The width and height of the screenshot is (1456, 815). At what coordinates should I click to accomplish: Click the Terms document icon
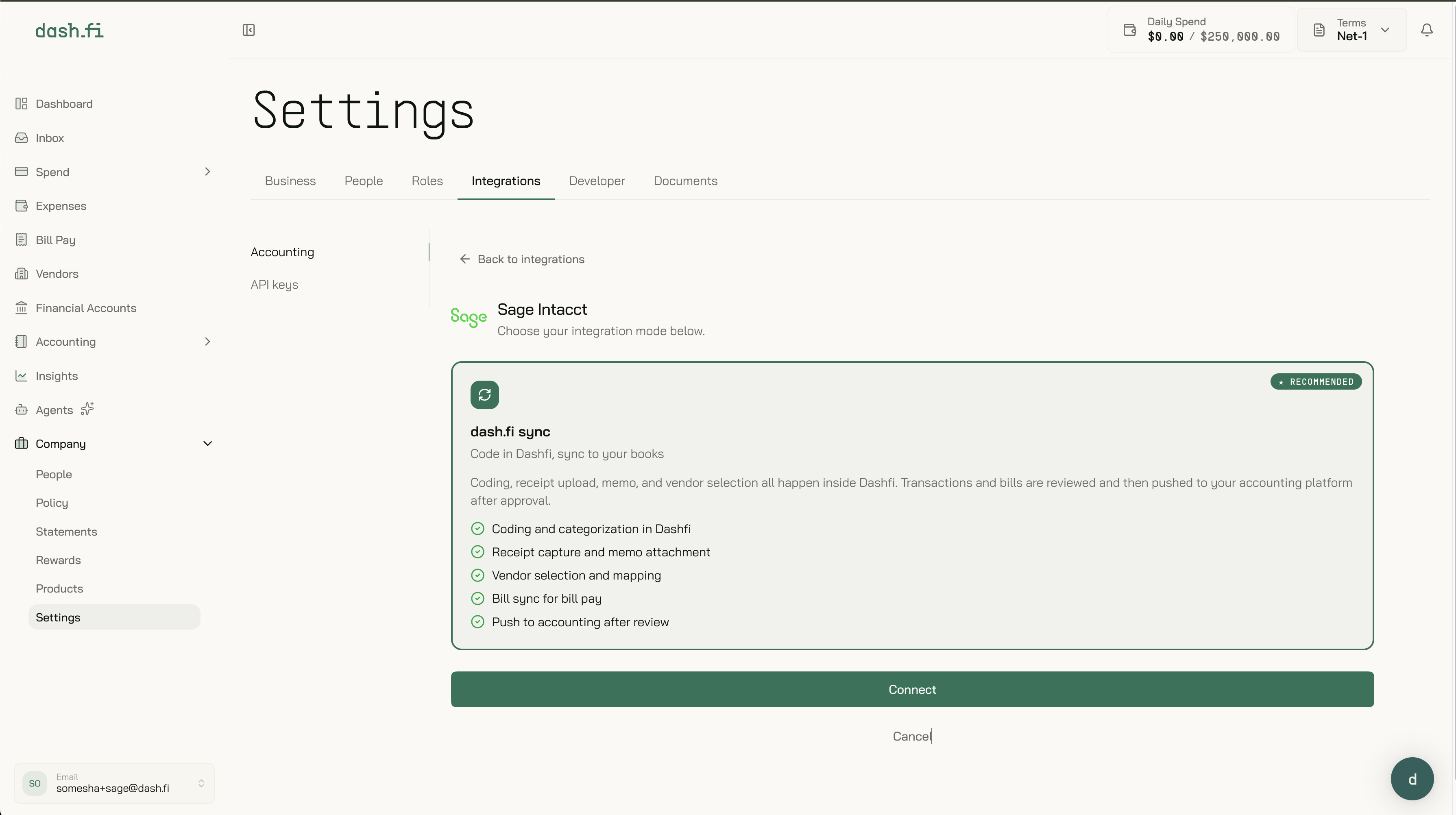1319,30
